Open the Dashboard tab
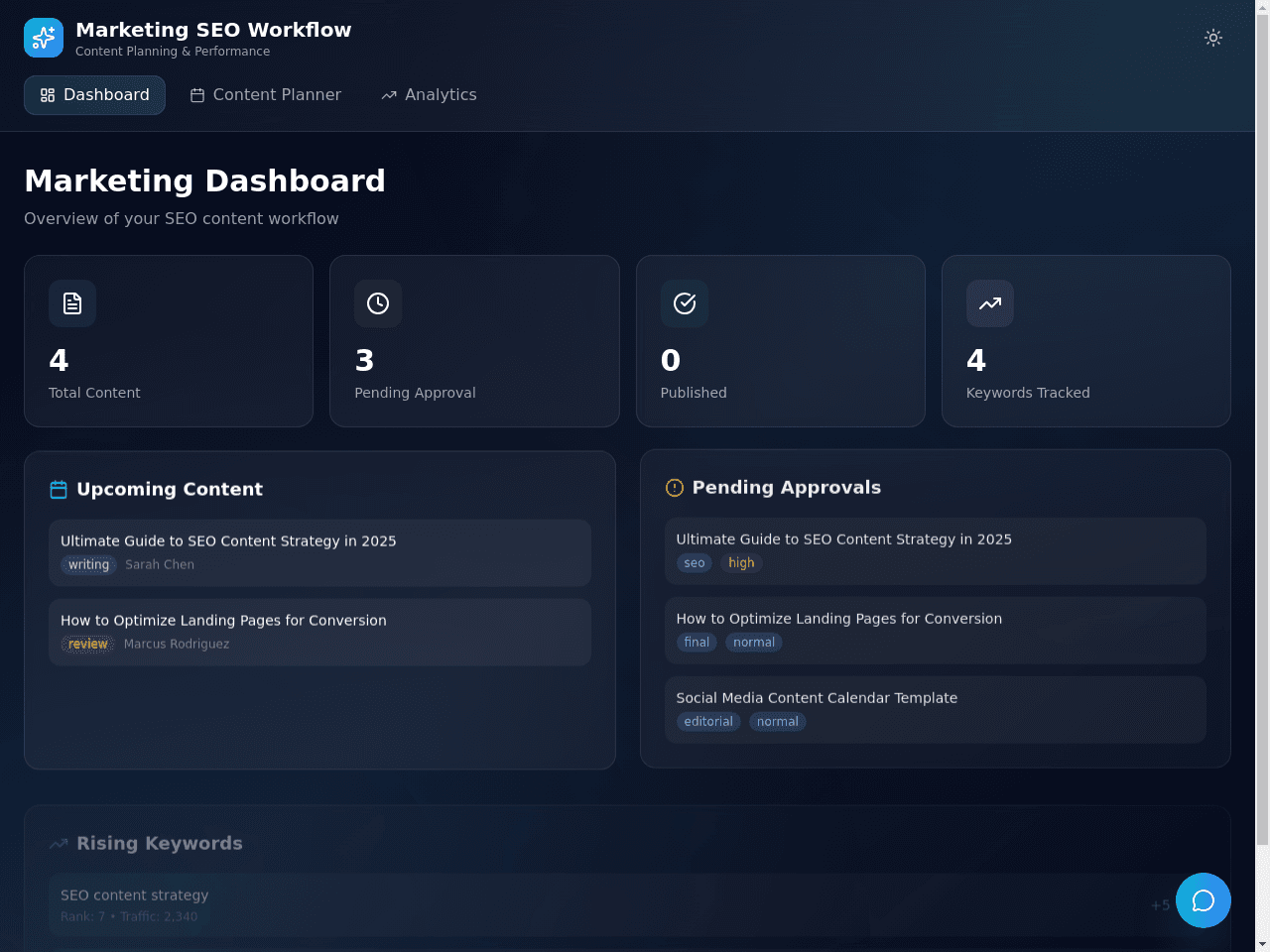This screenshot has height=952, width=1270. coord(94,95)
